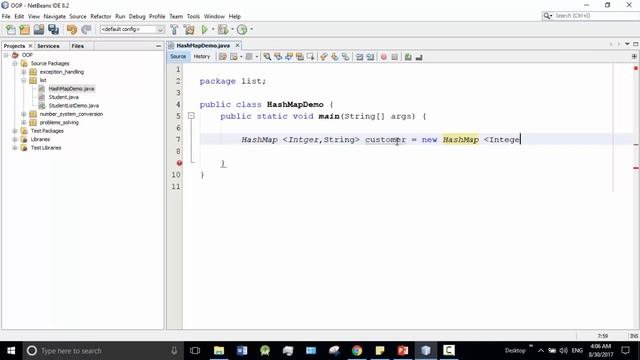Screen dimensions: 640x360
Task: Collapse the Source Packages node
Action: 15,63
